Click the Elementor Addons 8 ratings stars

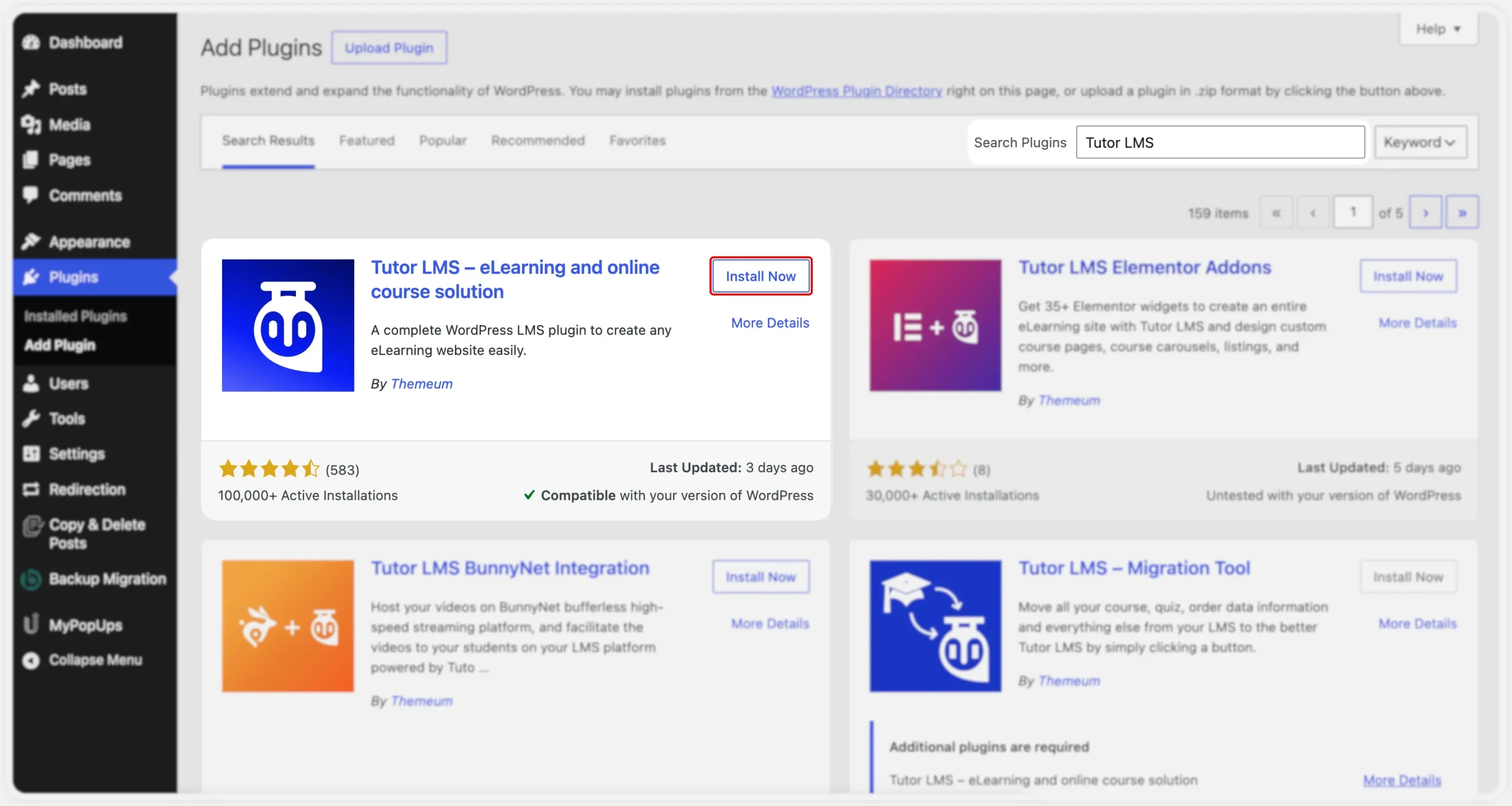917,469
